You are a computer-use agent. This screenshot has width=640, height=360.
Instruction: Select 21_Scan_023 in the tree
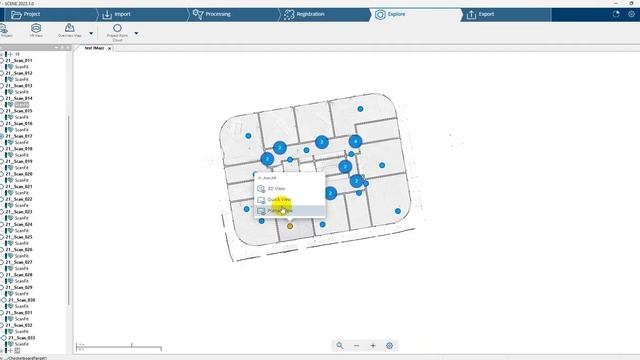pos(19,212)
